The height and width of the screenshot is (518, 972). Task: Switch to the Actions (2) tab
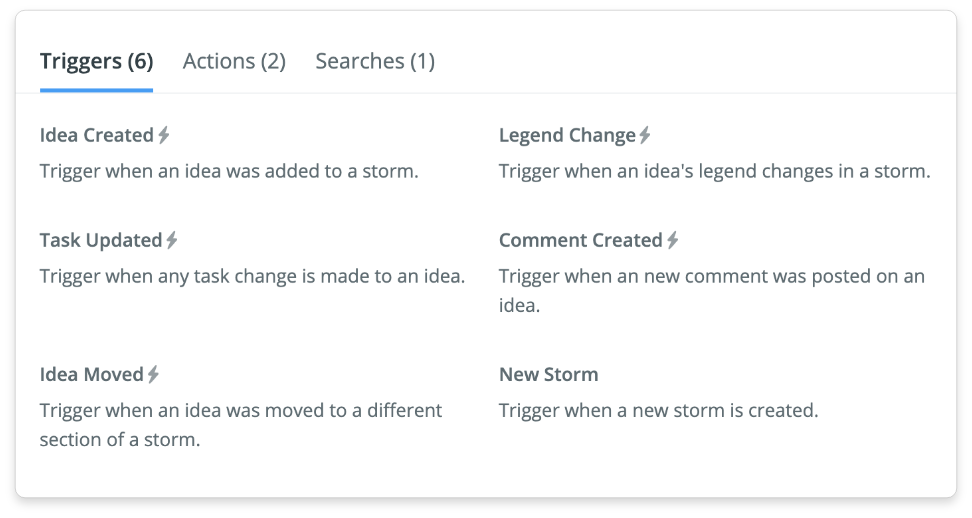(234, 61)
